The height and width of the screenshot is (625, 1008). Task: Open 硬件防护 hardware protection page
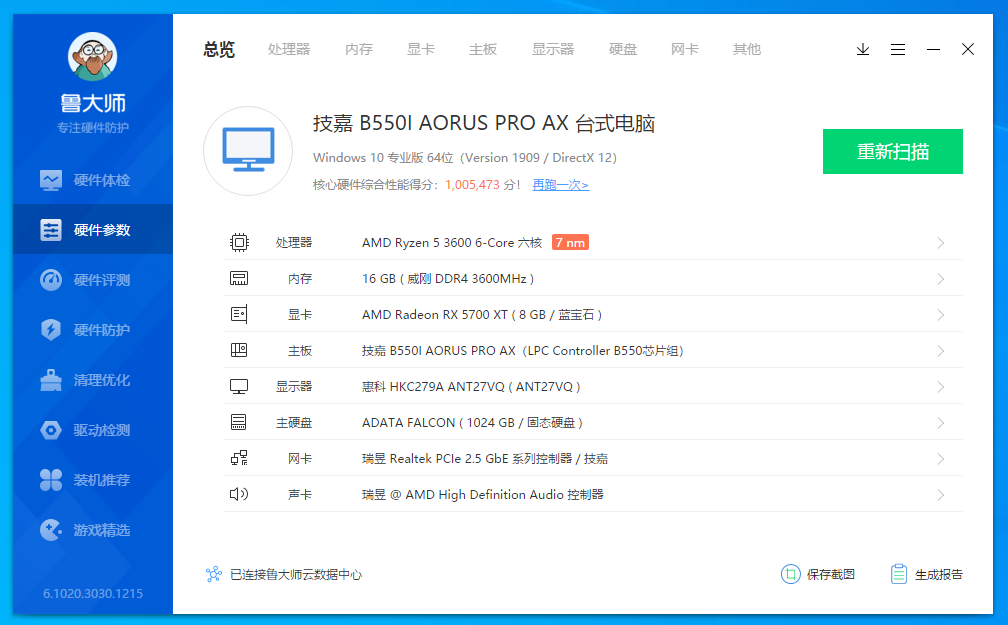92,330
